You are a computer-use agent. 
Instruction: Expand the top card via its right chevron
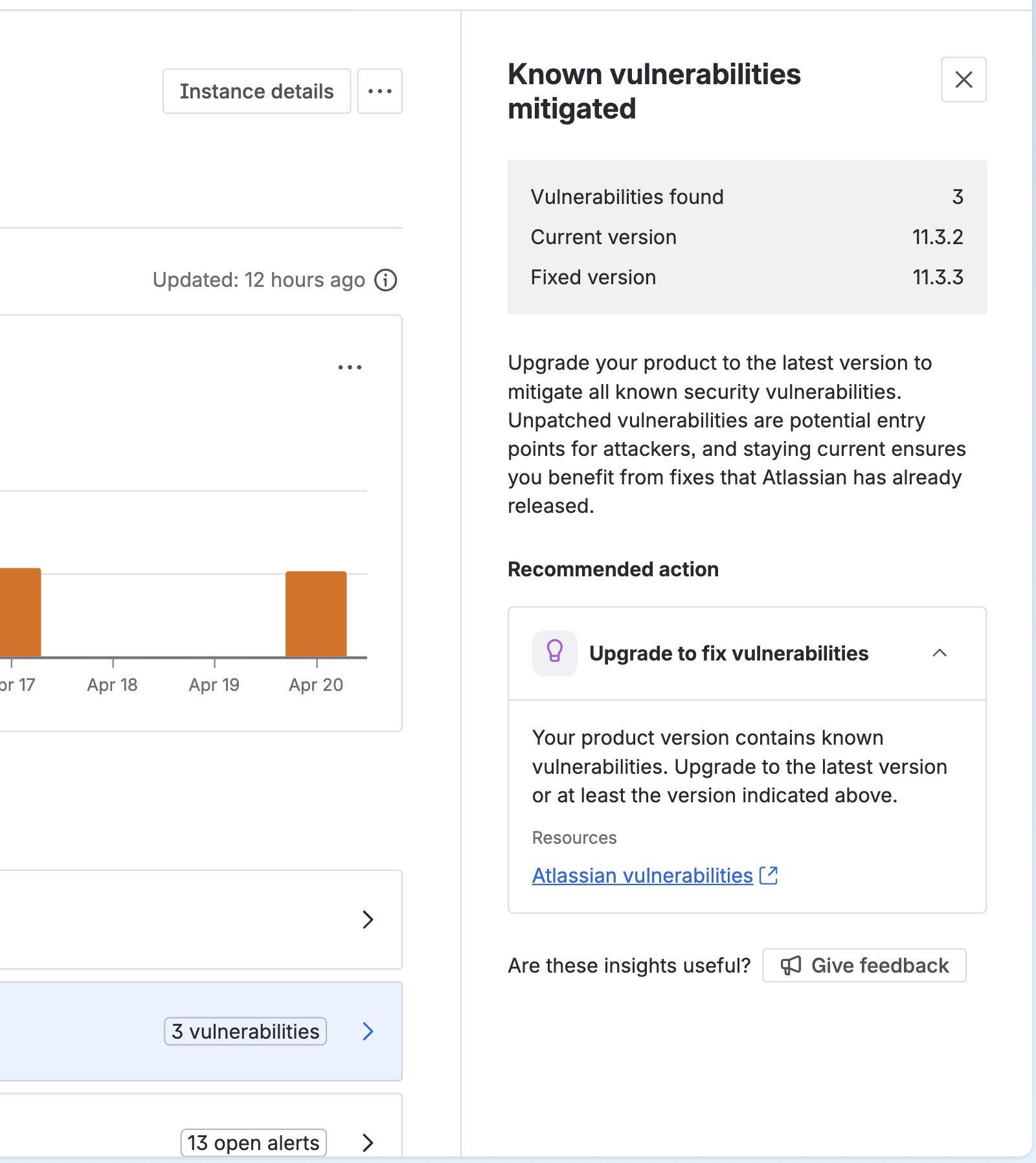click(367, 920)
